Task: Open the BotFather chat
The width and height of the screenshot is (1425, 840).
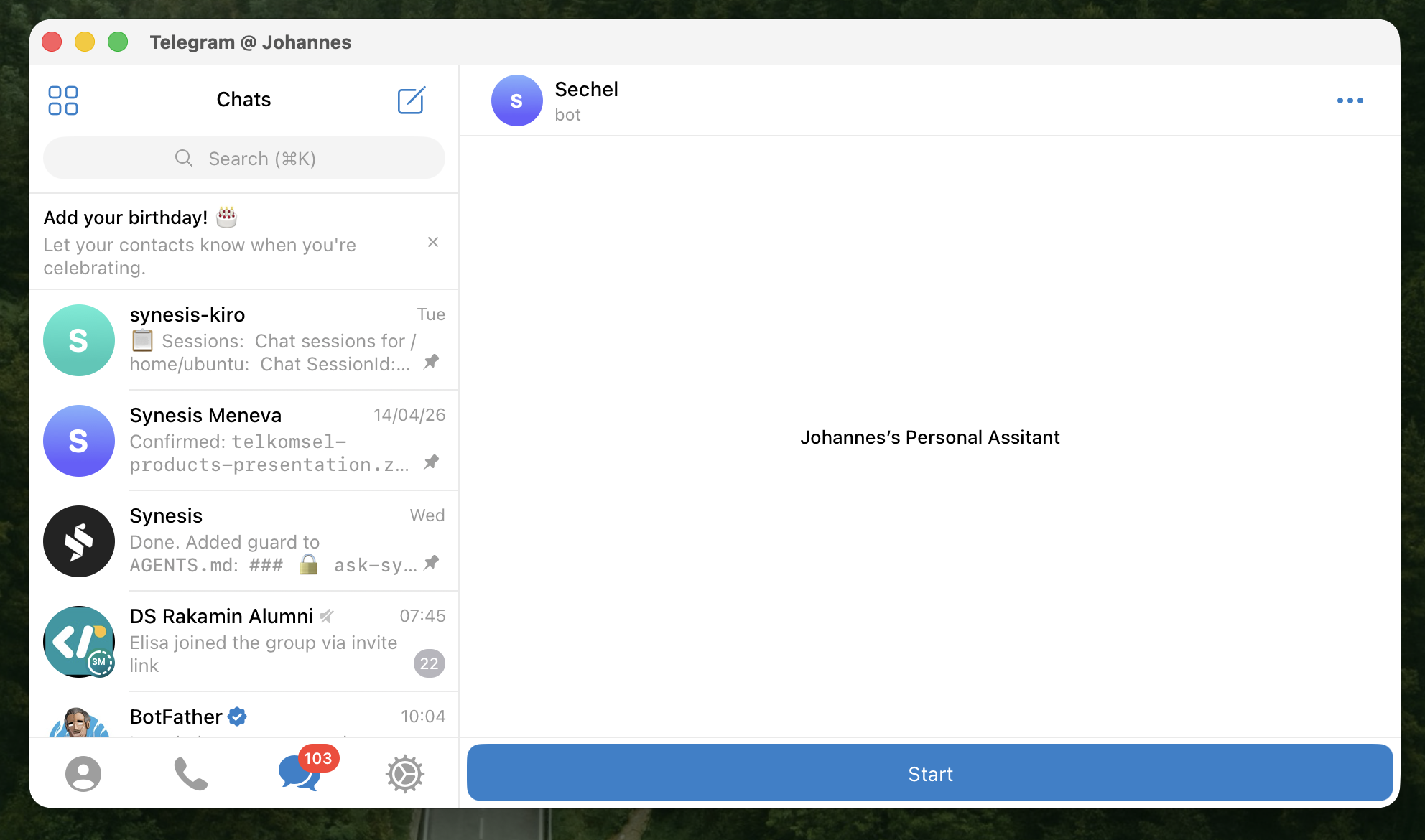Action: click(x=243, y=717)
